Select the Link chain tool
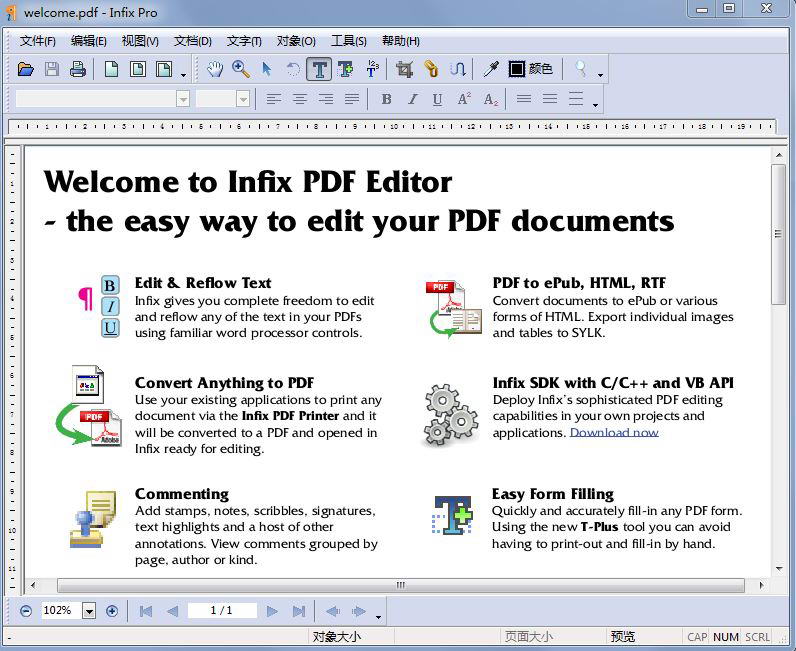Viewport: 796px width, 651px height. 431,69
